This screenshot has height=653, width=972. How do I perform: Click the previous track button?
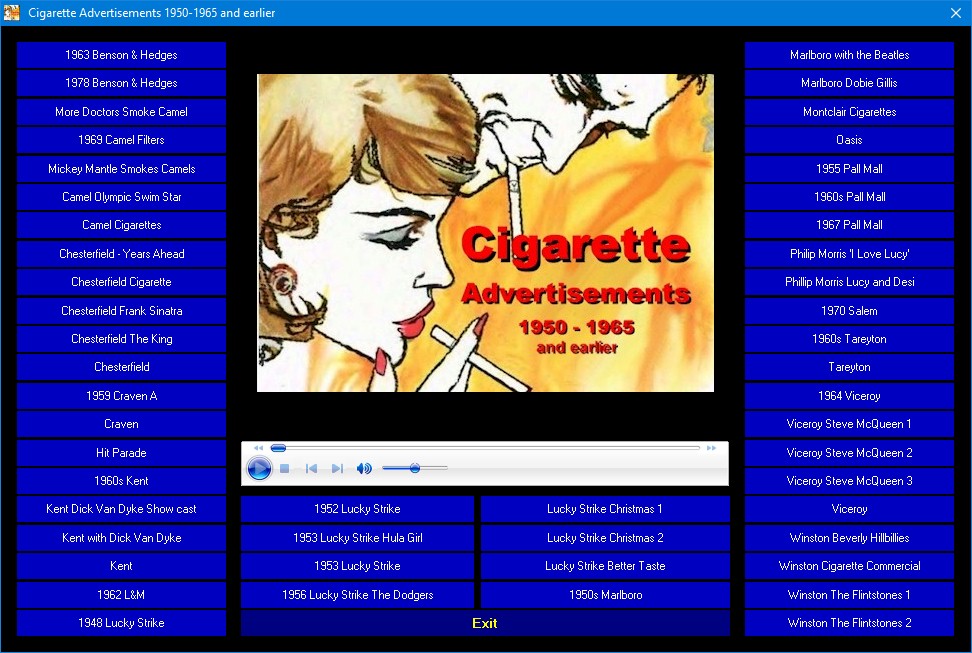click(x=311, y=468)
